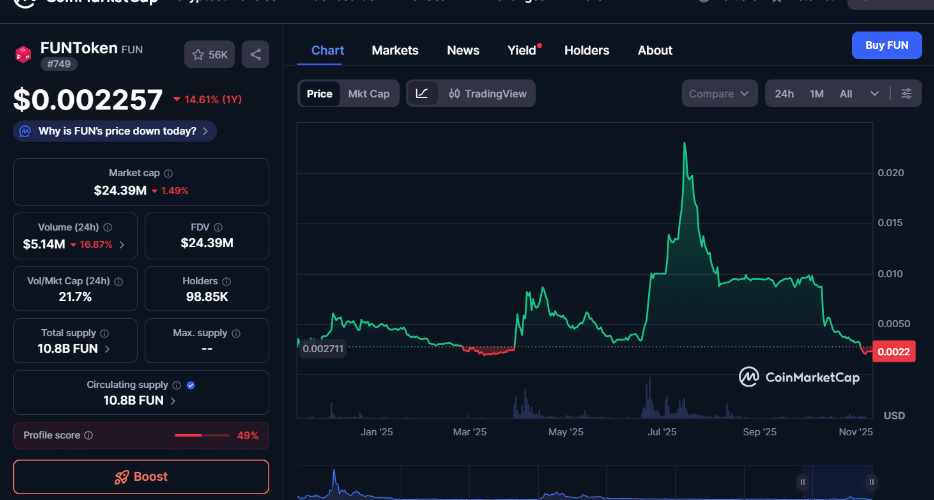Select the line chart type icon

[x=422, y=94]
